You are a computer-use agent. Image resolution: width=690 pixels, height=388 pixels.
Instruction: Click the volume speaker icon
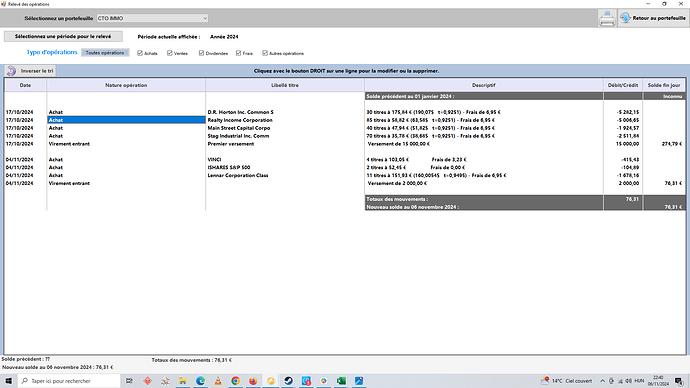(x=628, y=381)
